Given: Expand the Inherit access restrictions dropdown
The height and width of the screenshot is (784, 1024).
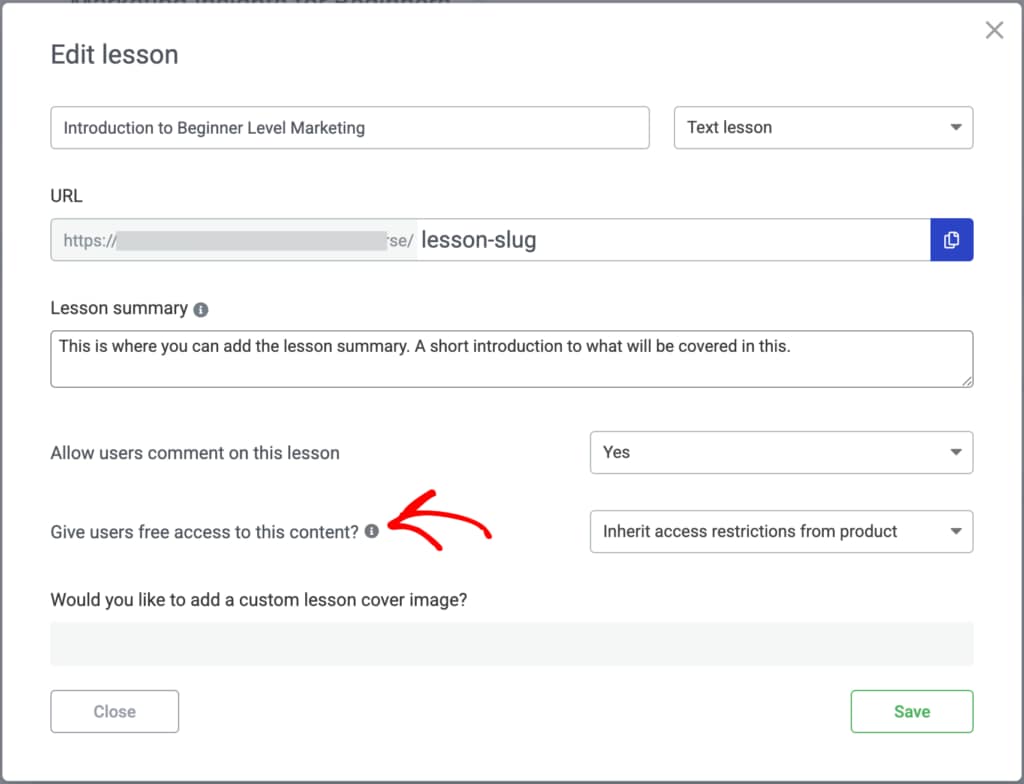Looking at the screenshot, I should 782,531.
